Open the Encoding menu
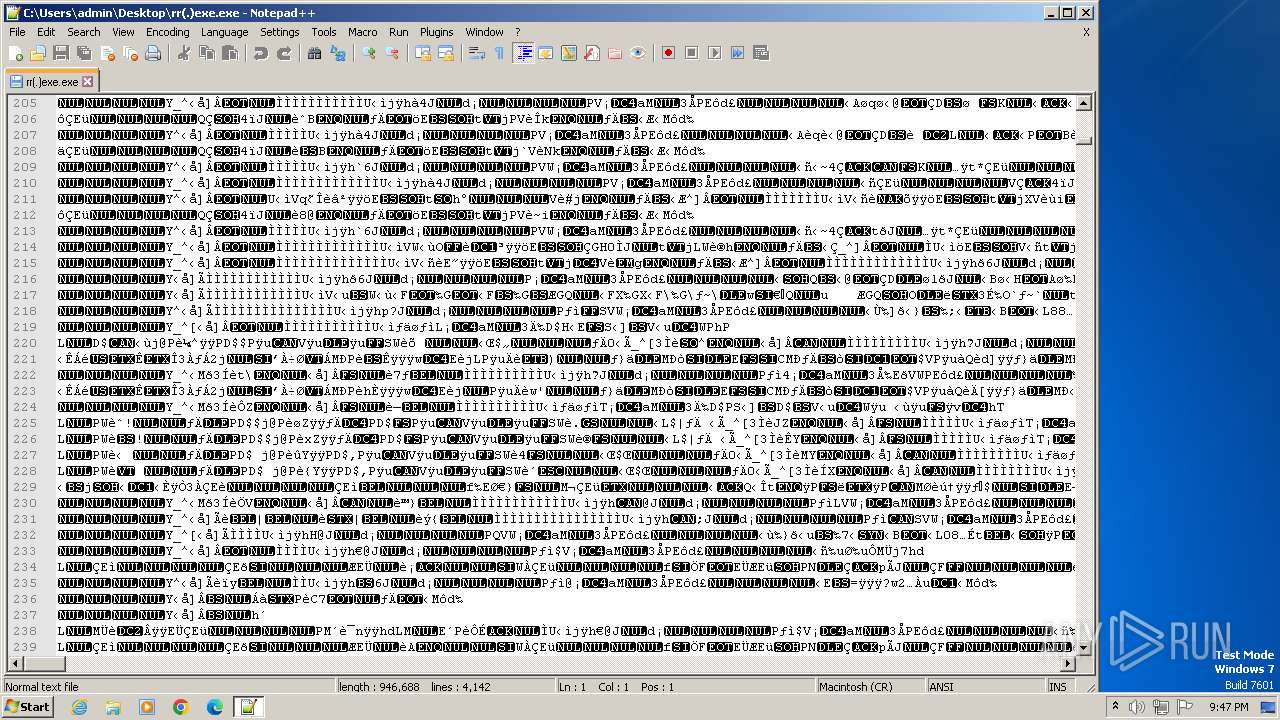The width and height of the screenshot is (1280, 720). (x=168, y=32)
